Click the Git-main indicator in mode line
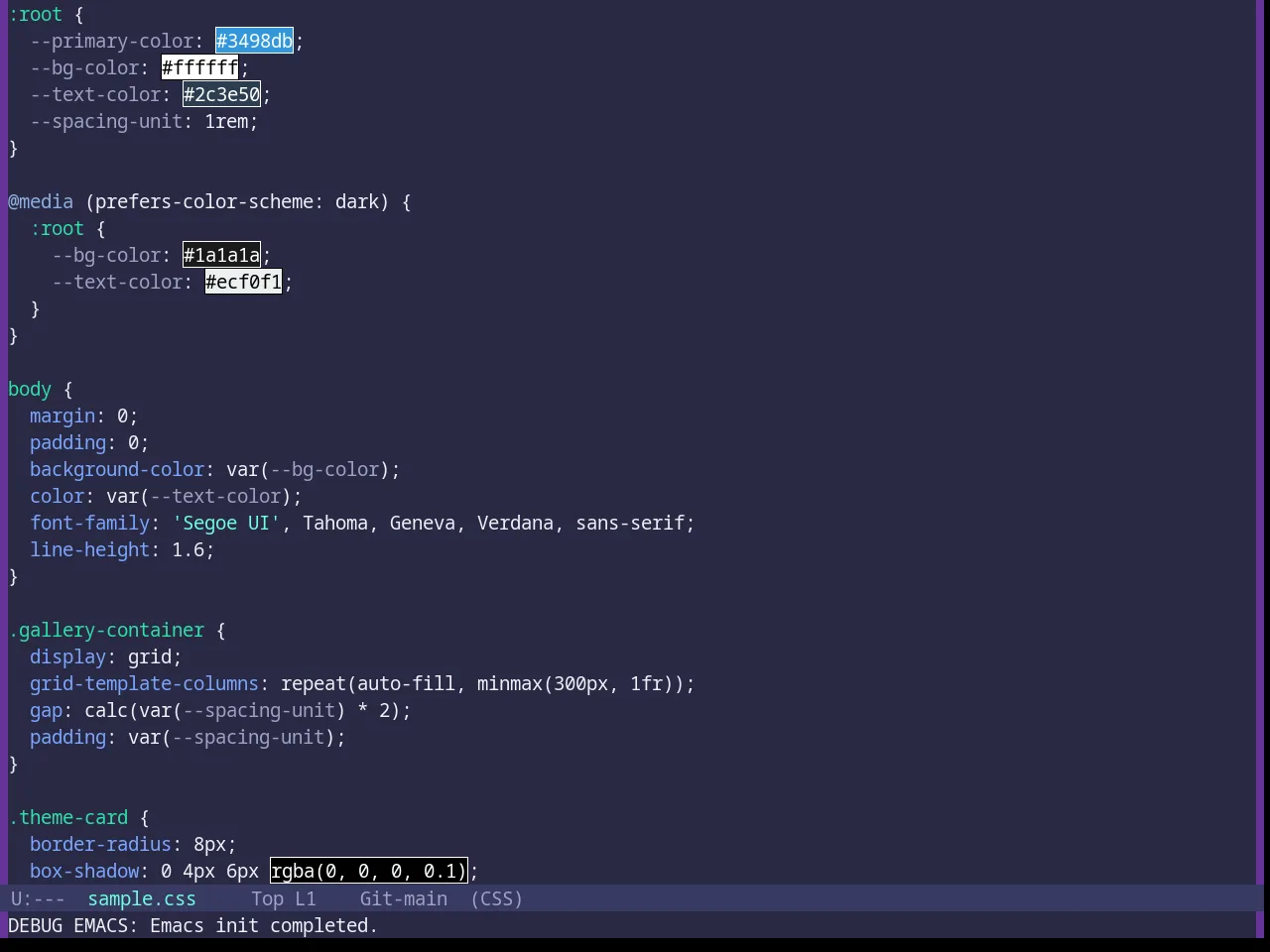This screenshot has height=952, width=1270. point(403,898)
